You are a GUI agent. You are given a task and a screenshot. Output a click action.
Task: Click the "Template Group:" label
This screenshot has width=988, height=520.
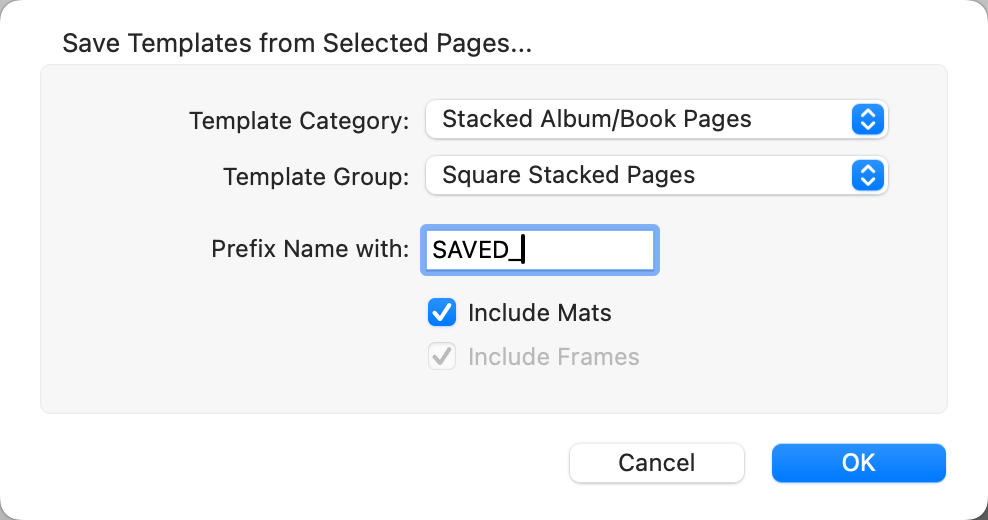coord(316,177)
